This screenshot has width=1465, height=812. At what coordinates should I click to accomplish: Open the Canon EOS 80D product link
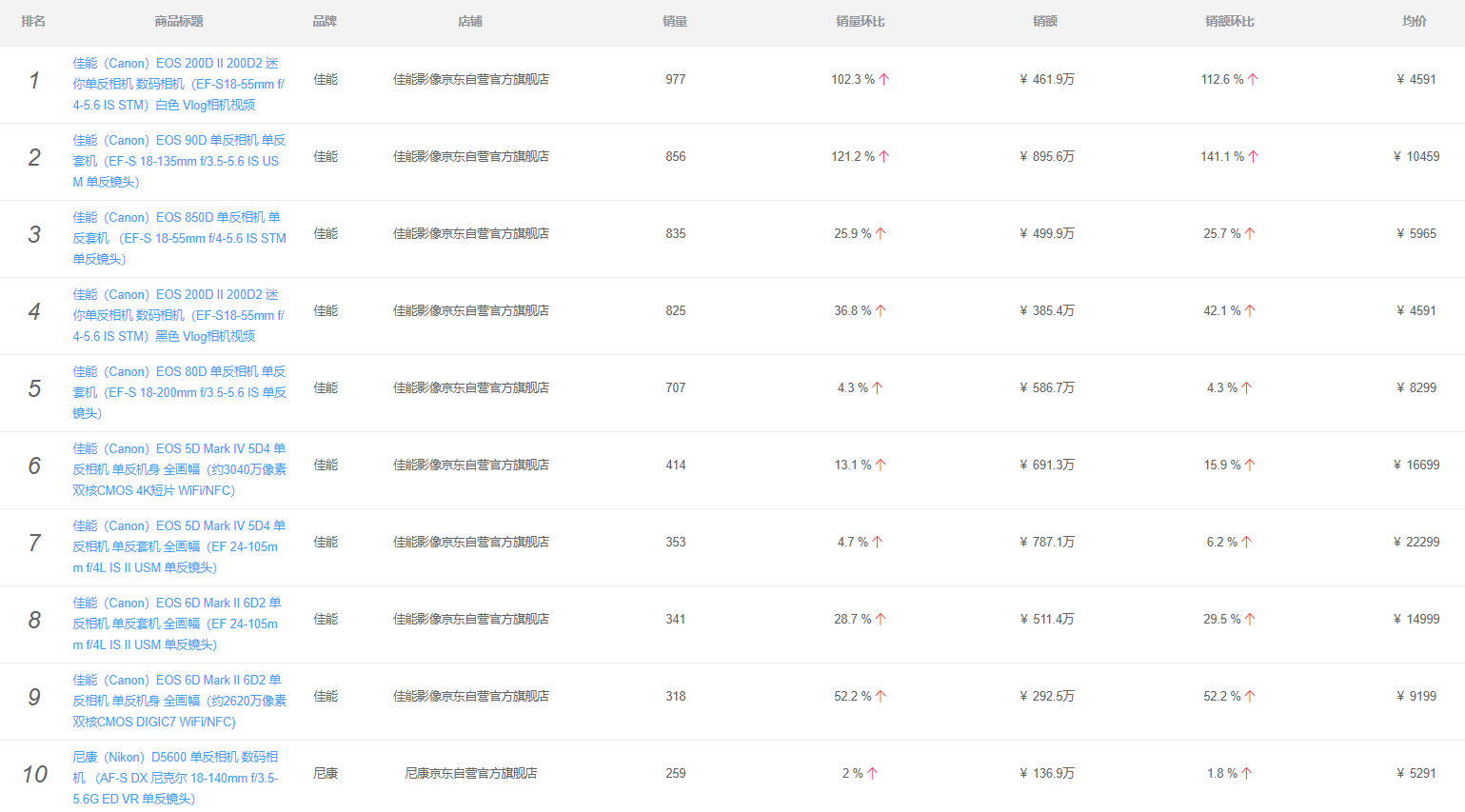[x=179, y=392]
